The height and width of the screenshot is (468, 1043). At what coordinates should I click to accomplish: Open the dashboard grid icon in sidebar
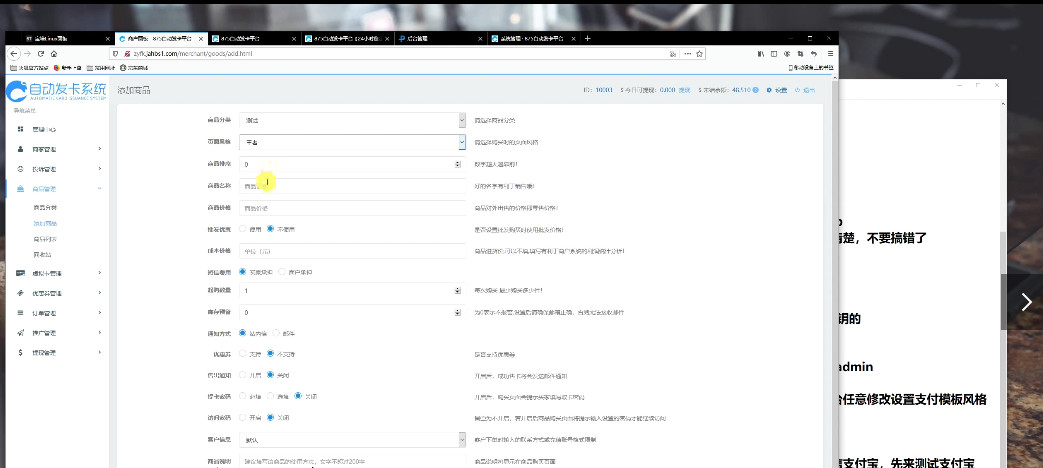[21, 129]
